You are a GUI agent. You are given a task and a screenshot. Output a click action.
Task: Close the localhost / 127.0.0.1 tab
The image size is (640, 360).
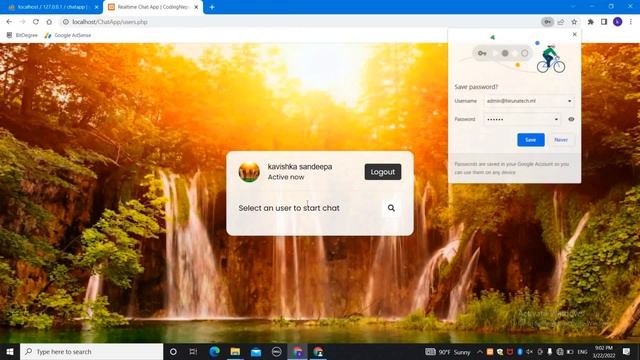pyautogui.click(x=96, y=7)
